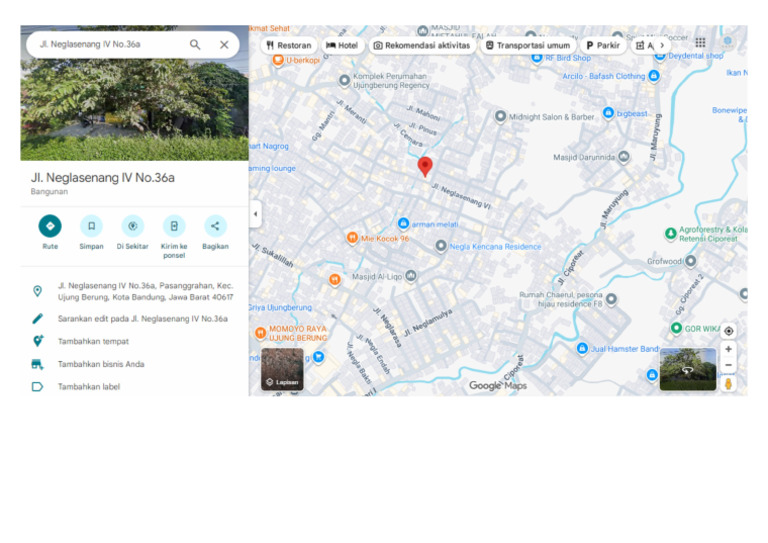Select arman melati shop marker

click(x=403, y=224)
